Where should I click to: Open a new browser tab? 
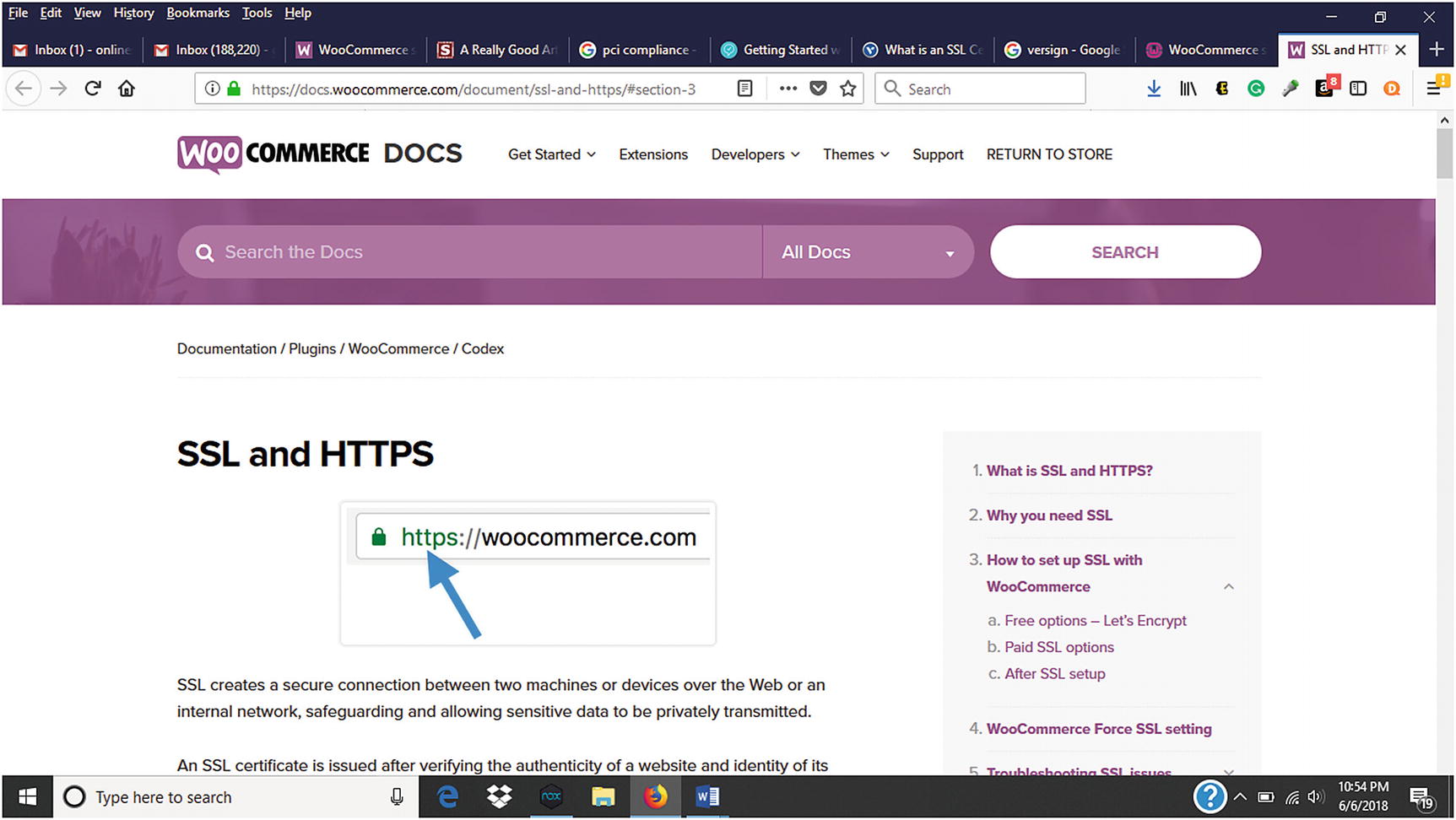click(x=1437, y=50)
